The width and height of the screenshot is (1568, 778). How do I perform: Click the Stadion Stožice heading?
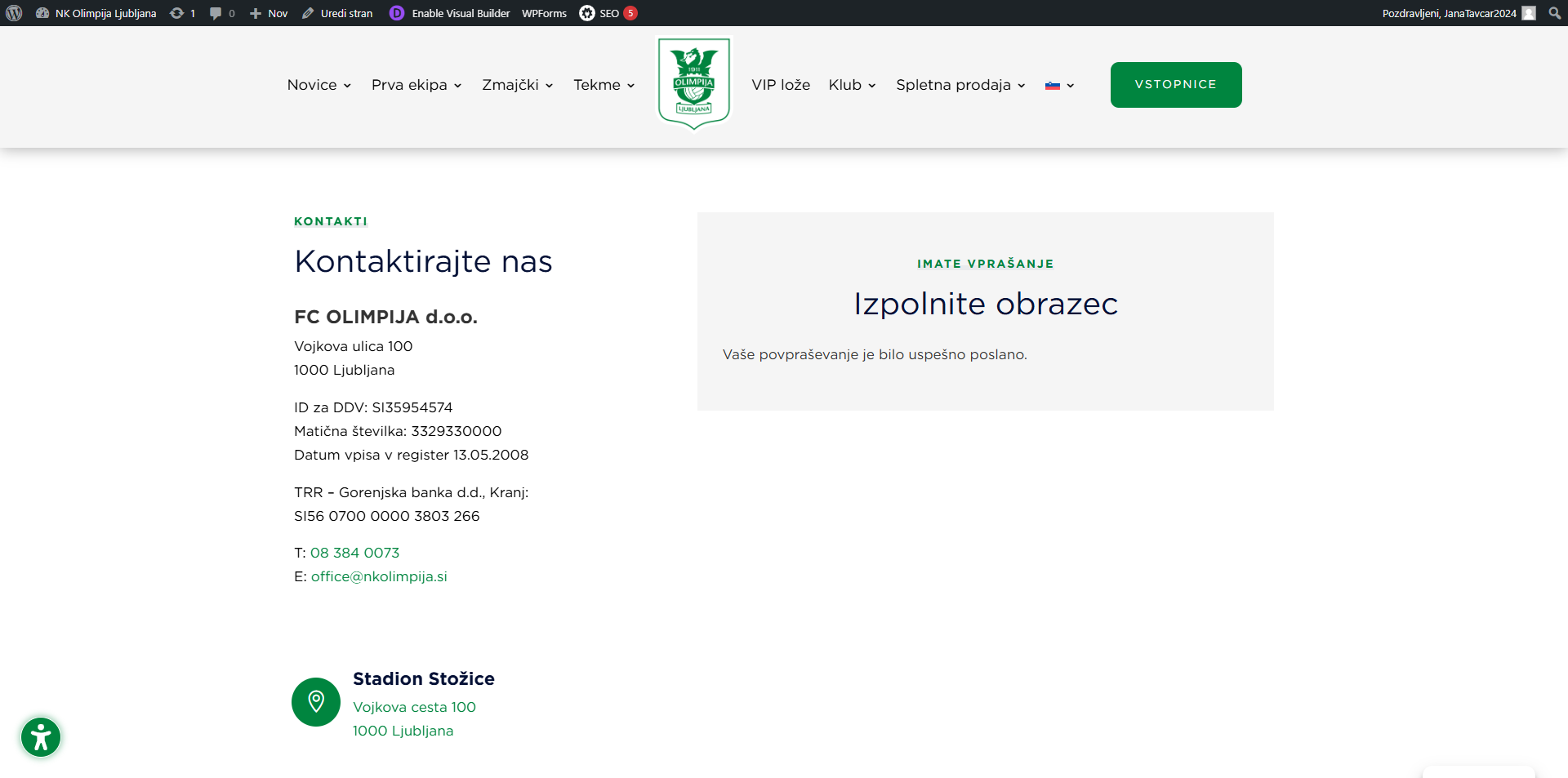click(424, 678)
